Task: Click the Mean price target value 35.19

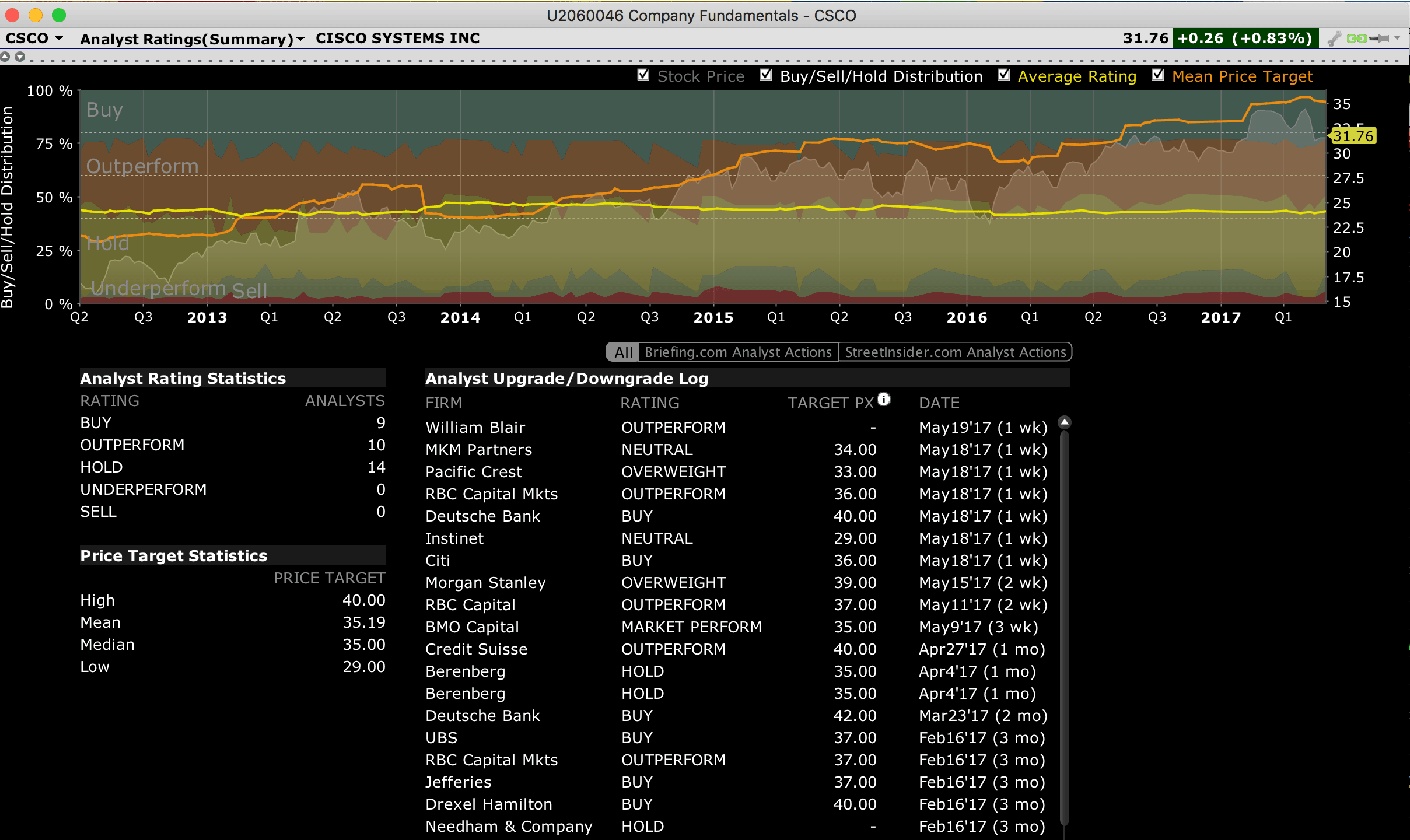Action: tap(363, 622)
